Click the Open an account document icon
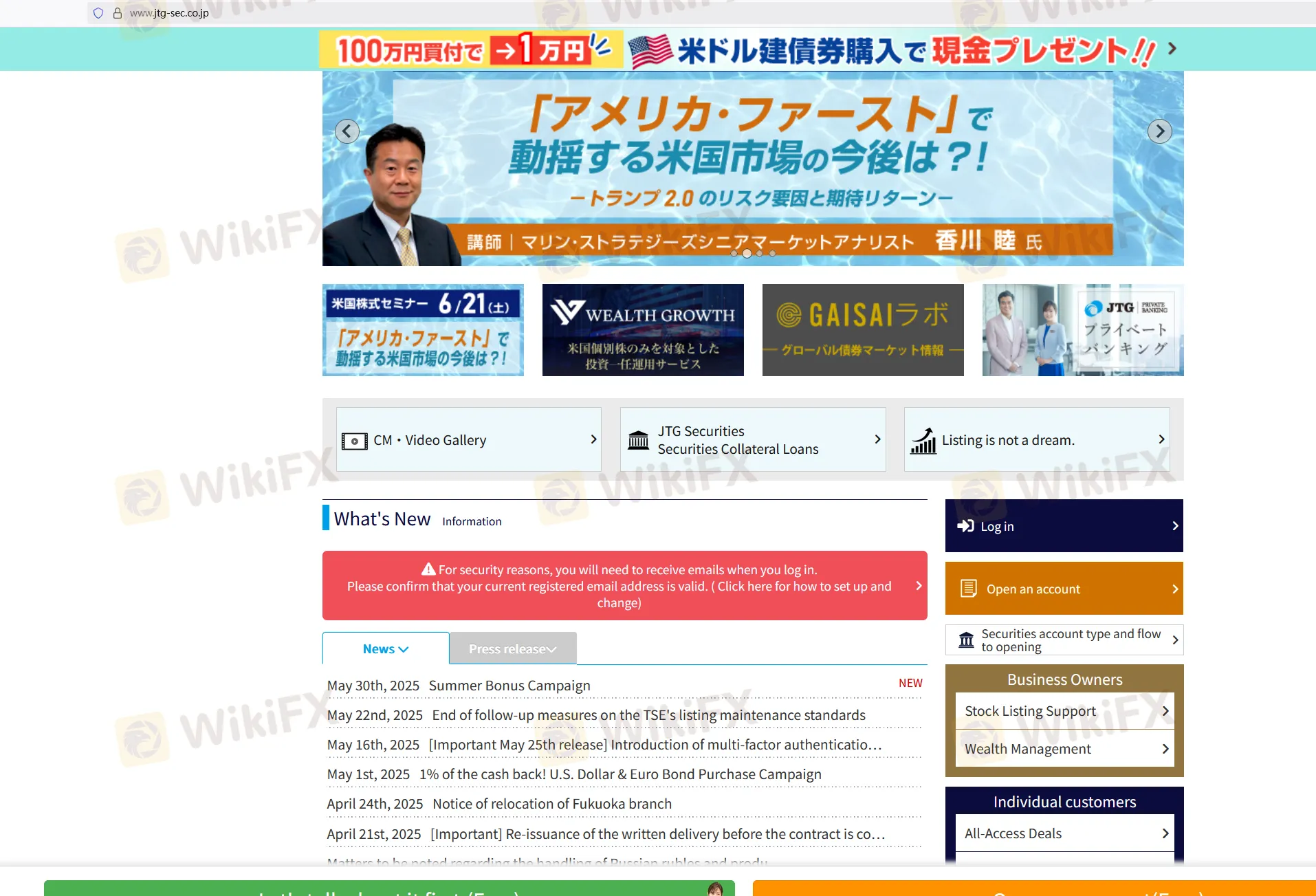The height and width of the screenshot is (896, 1316). [969, 589]
